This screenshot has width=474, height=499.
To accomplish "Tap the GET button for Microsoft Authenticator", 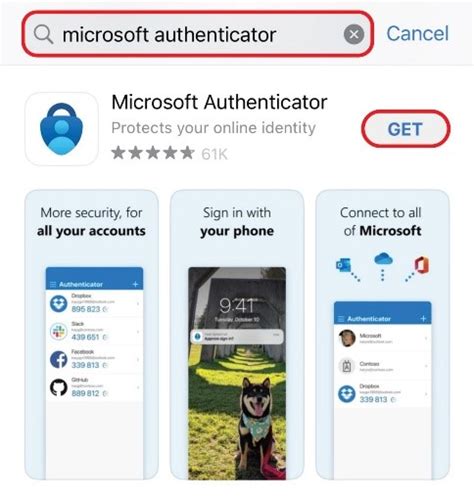I will 405,129.
